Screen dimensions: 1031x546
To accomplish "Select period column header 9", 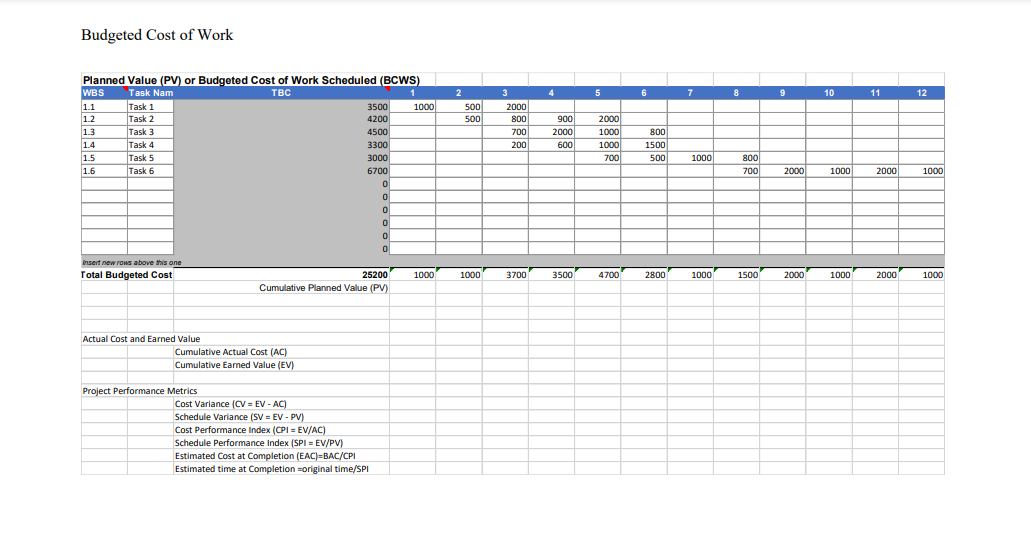I will pyautogui.click(x=782, y=93).
